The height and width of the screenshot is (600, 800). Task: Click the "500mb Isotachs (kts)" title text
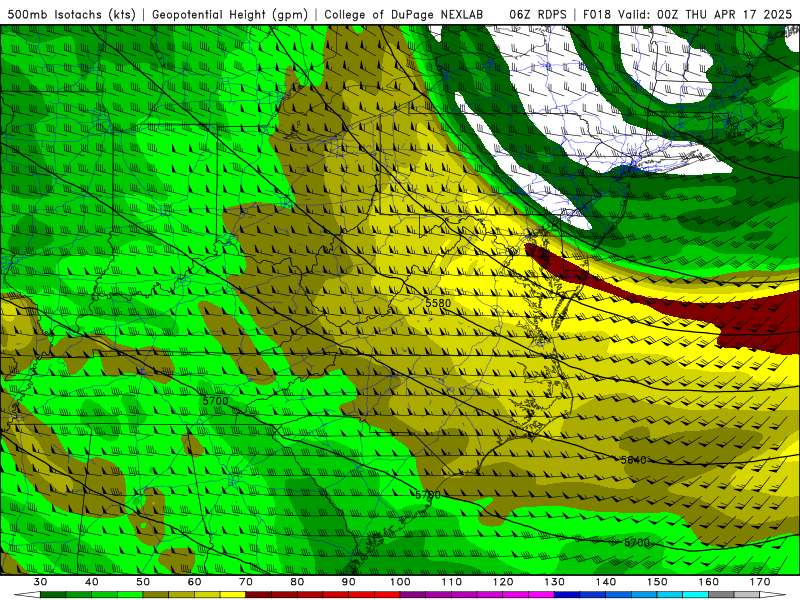pyautogui.click(x=72, y=15)
